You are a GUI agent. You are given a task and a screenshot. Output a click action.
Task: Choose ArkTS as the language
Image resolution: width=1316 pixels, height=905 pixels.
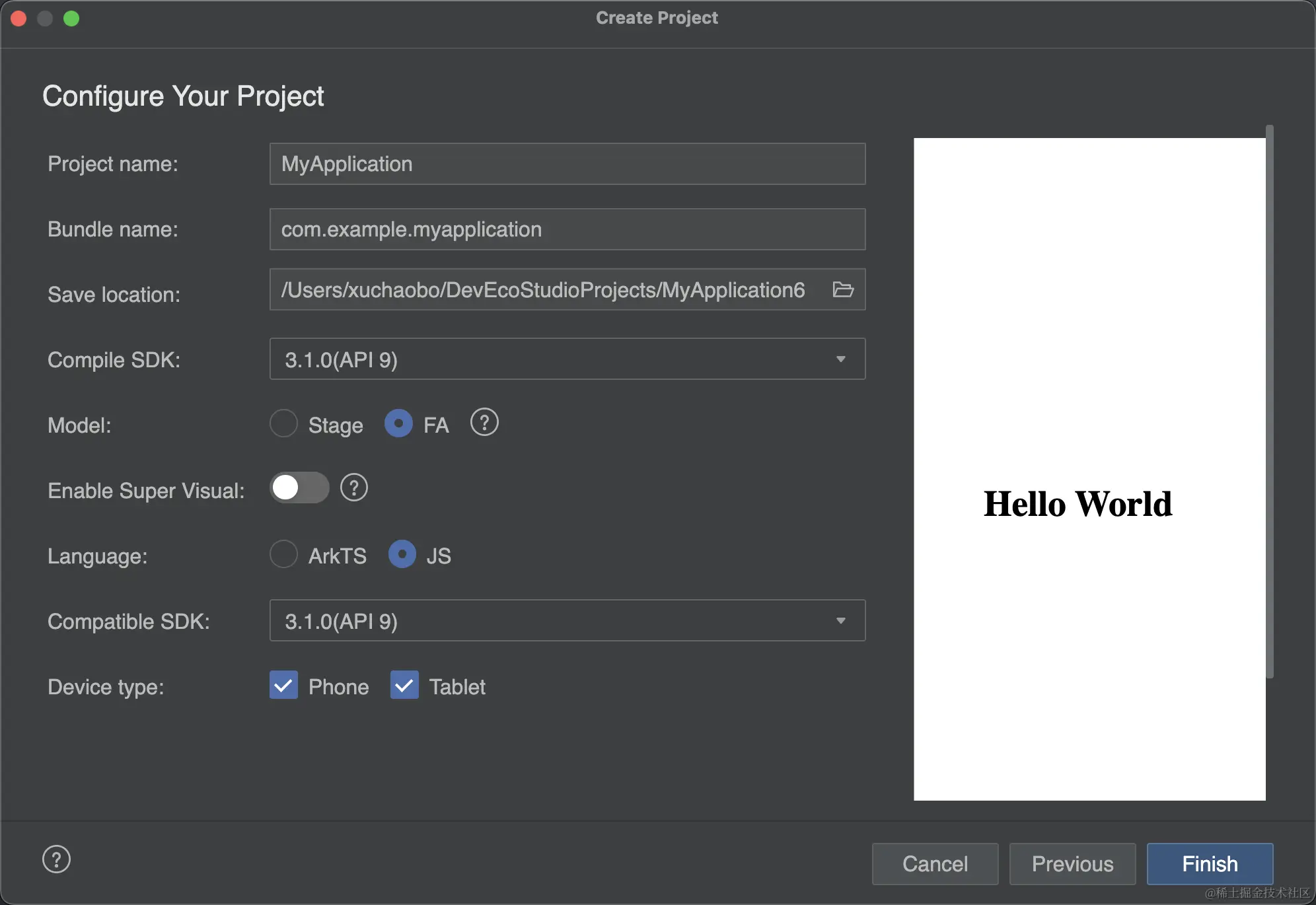[x=284, y=554]
